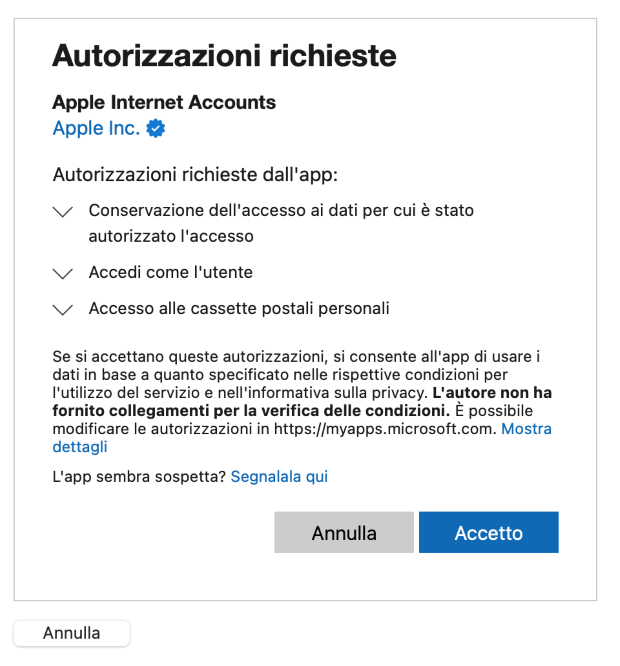Click the gray Annulla button in the dialog
Viewport: 620px width, 666px height.
344,532
